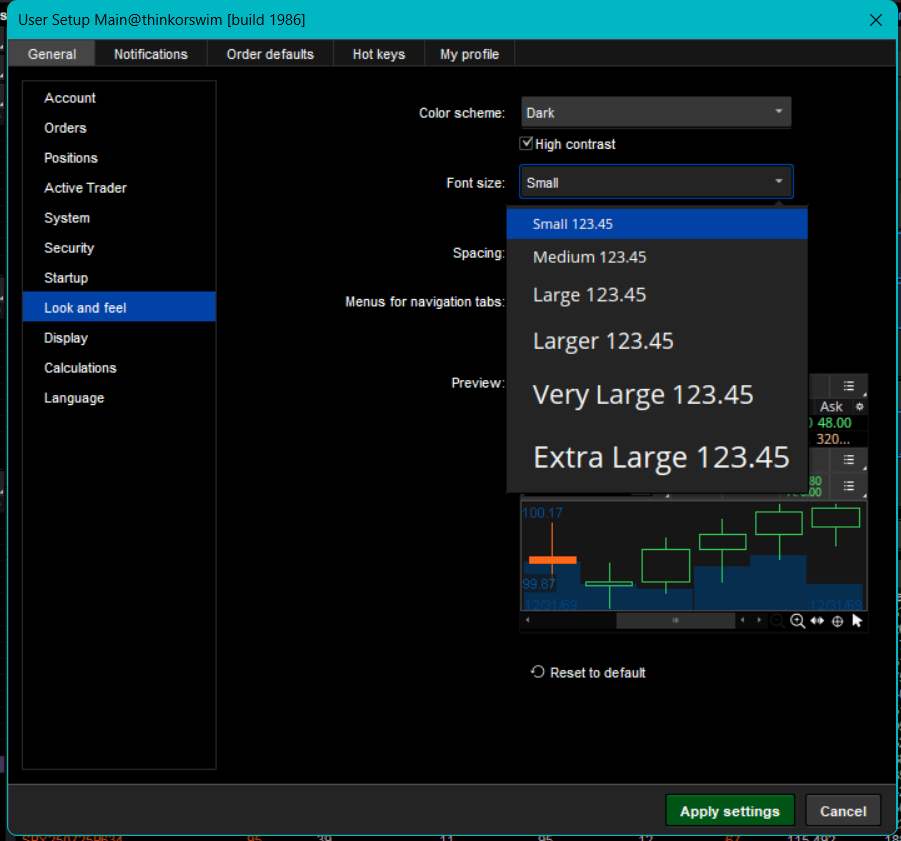This screenshot has height=841, width=901.
Task: Select Active Trader in the sidebar
Action: tap(85, 188)
